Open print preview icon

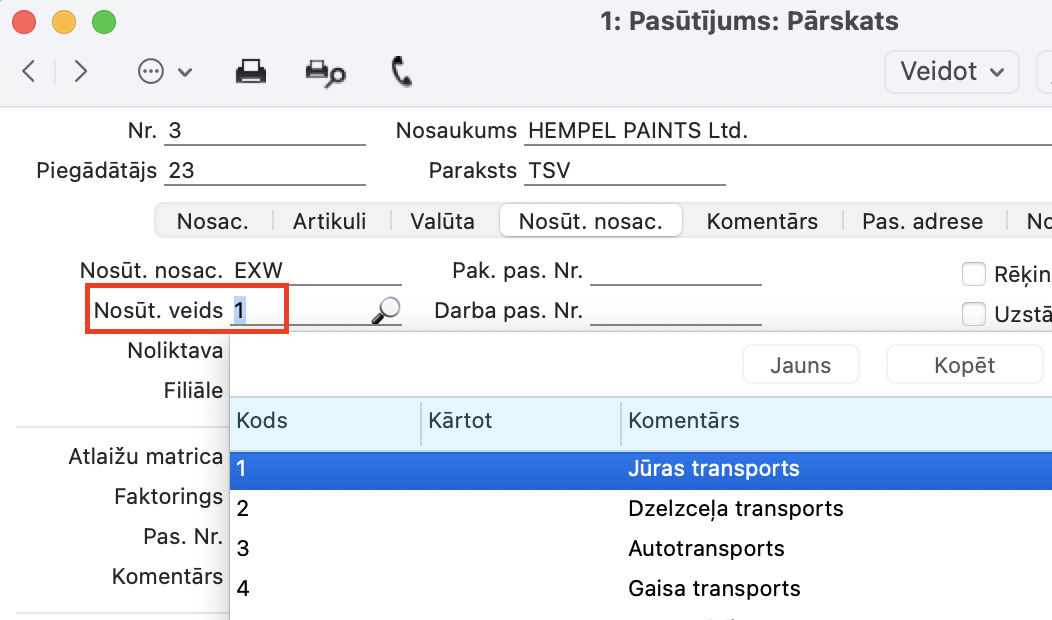[x=325, y=72]
